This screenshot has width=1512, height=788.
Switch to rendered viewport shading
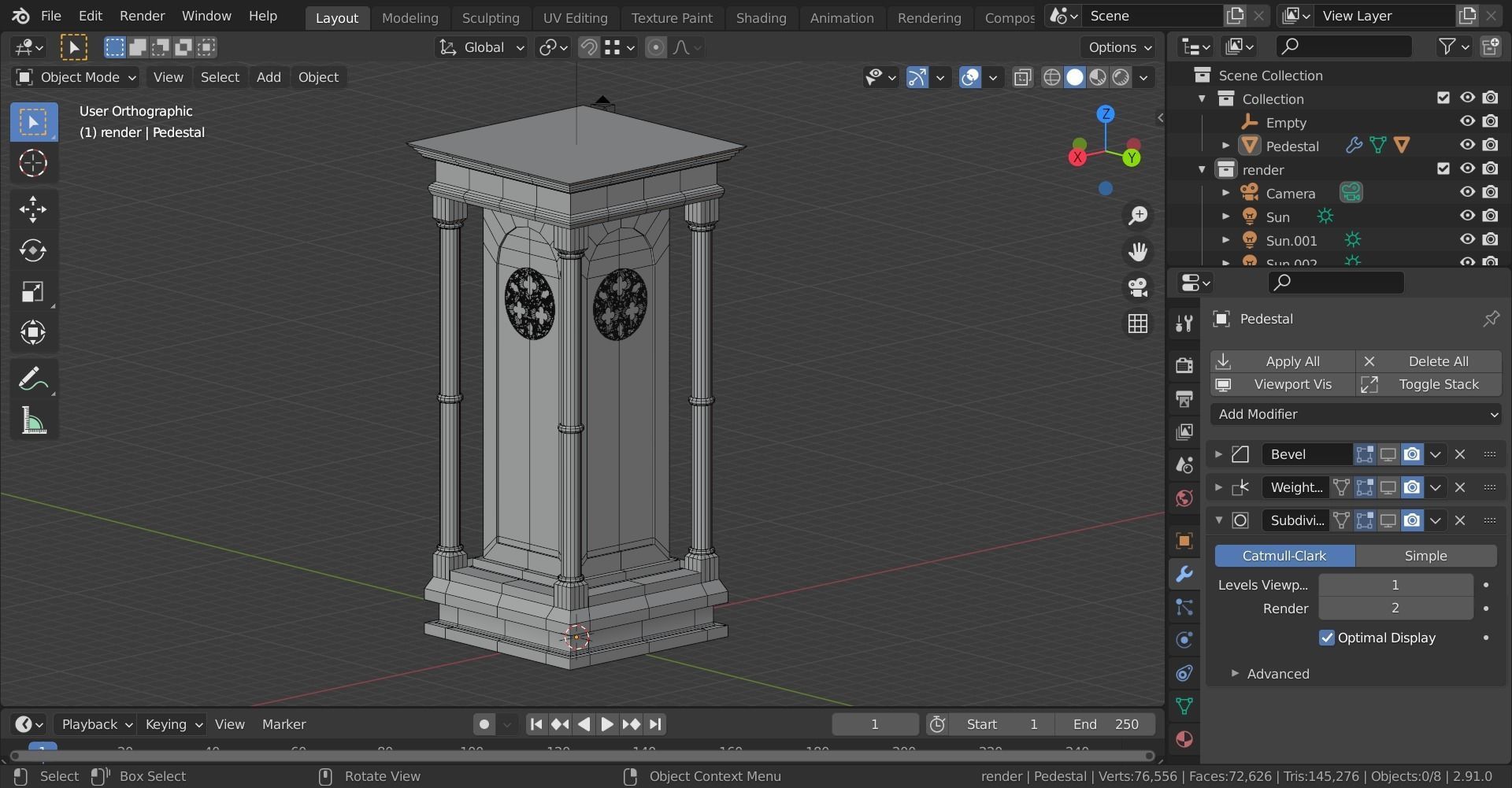[1120, 77]
